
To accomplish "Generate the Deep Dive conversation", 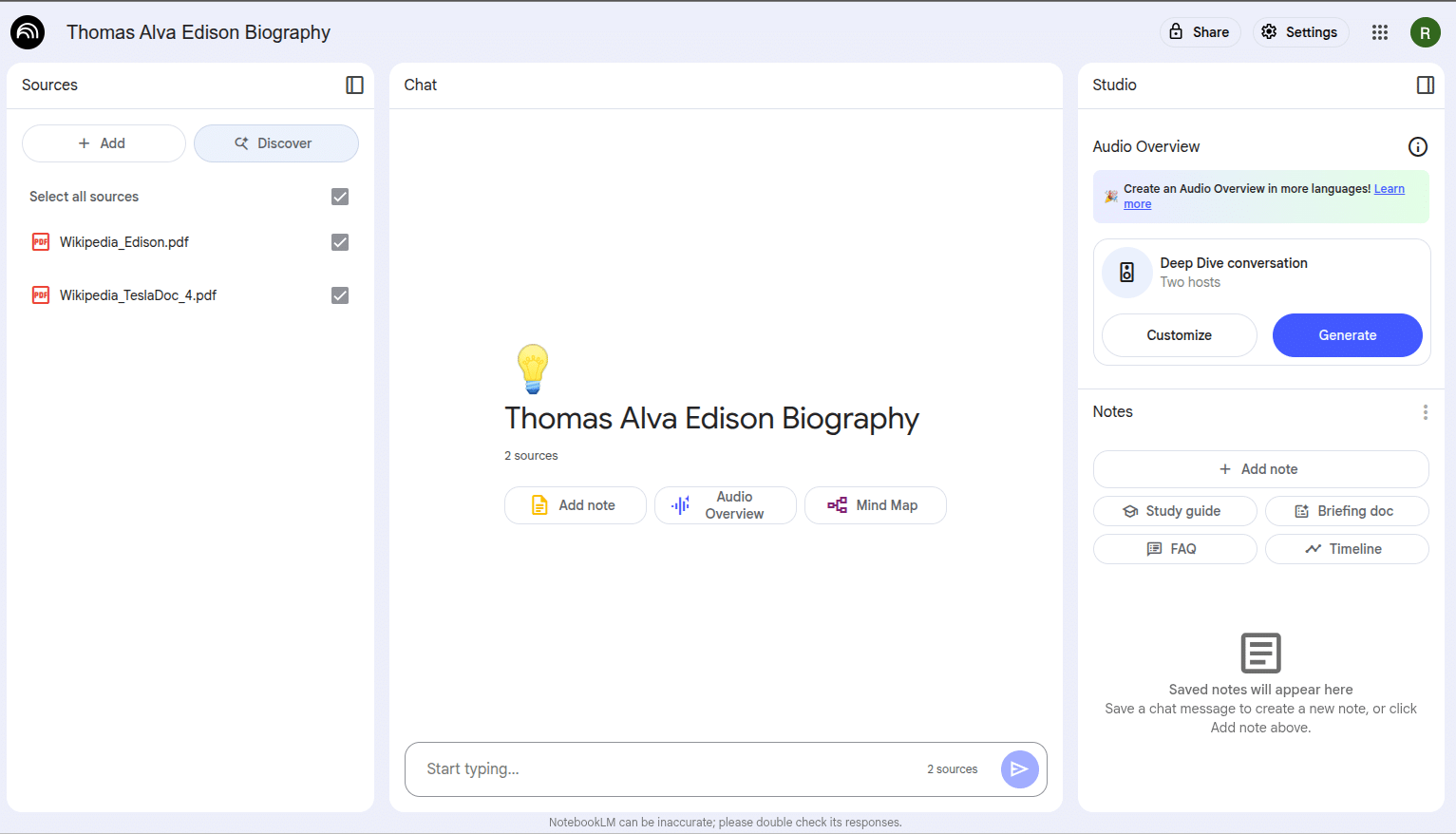I will point(1347,335).
